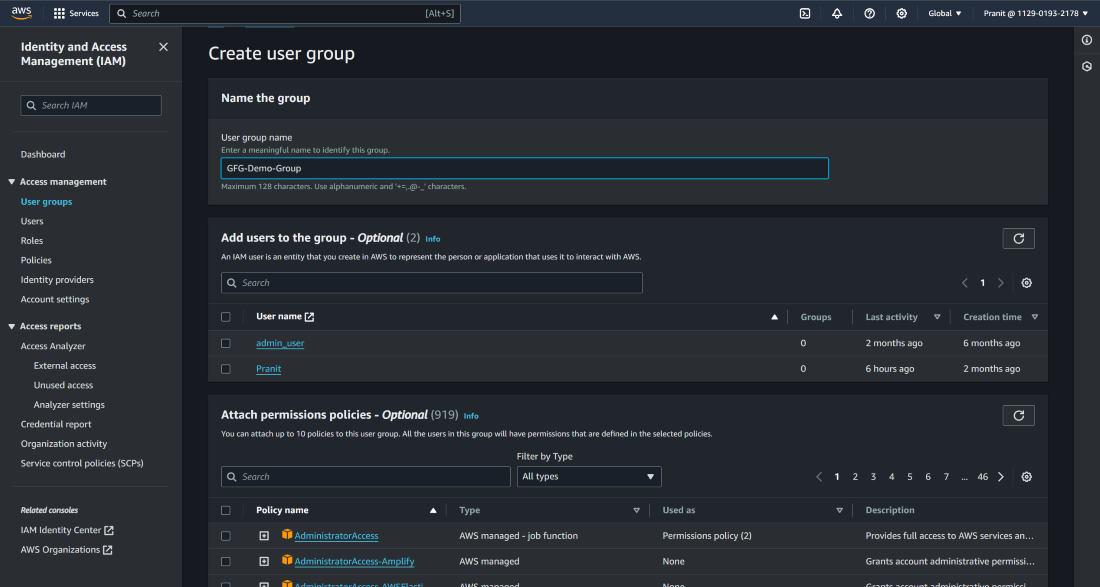Go to policies page 46
The image size is (1100, 587).
(982, 477)
